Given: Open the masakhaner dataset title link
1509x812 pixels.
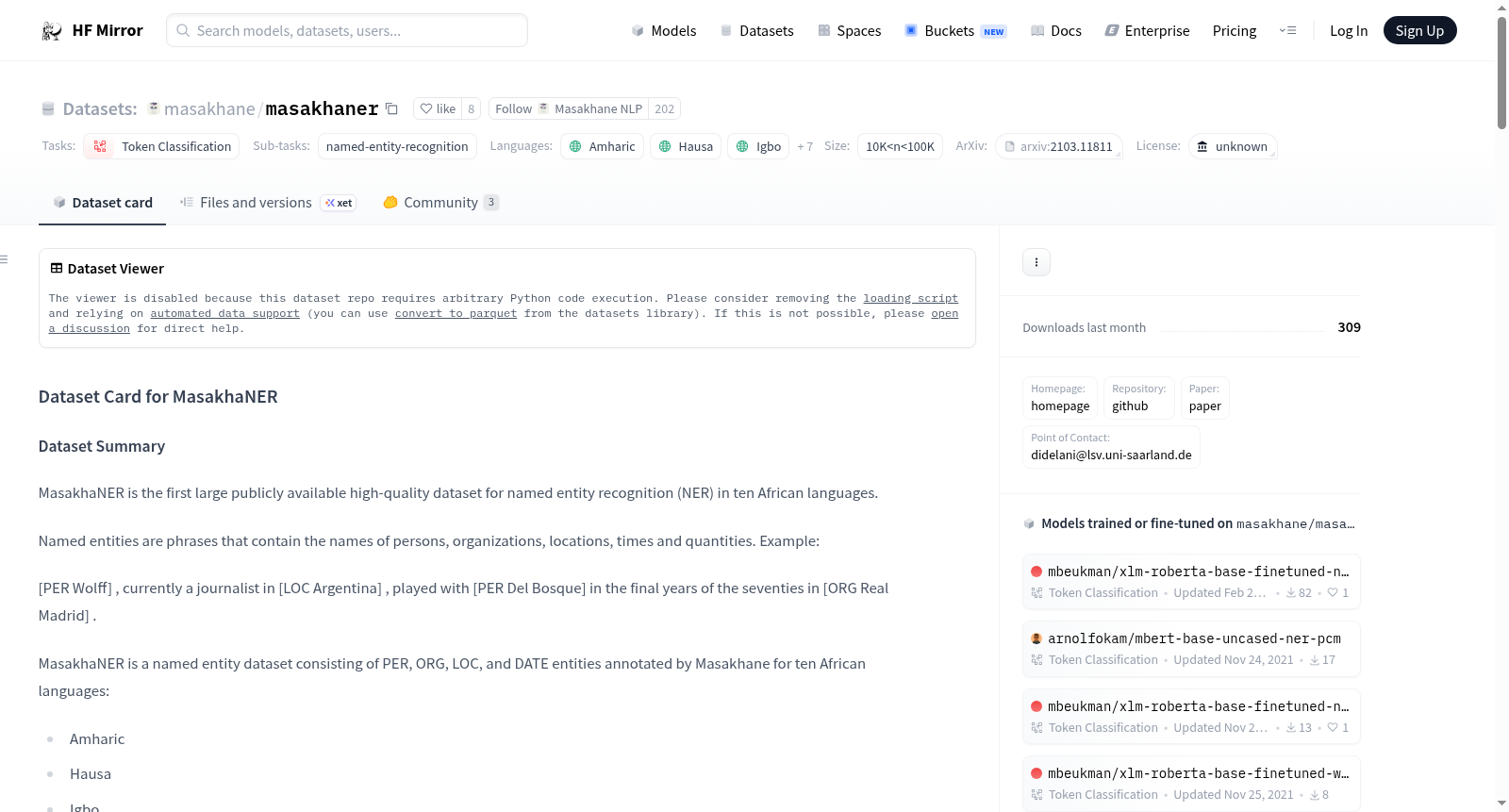Looking at the screenshot, I should pos(322,108).
